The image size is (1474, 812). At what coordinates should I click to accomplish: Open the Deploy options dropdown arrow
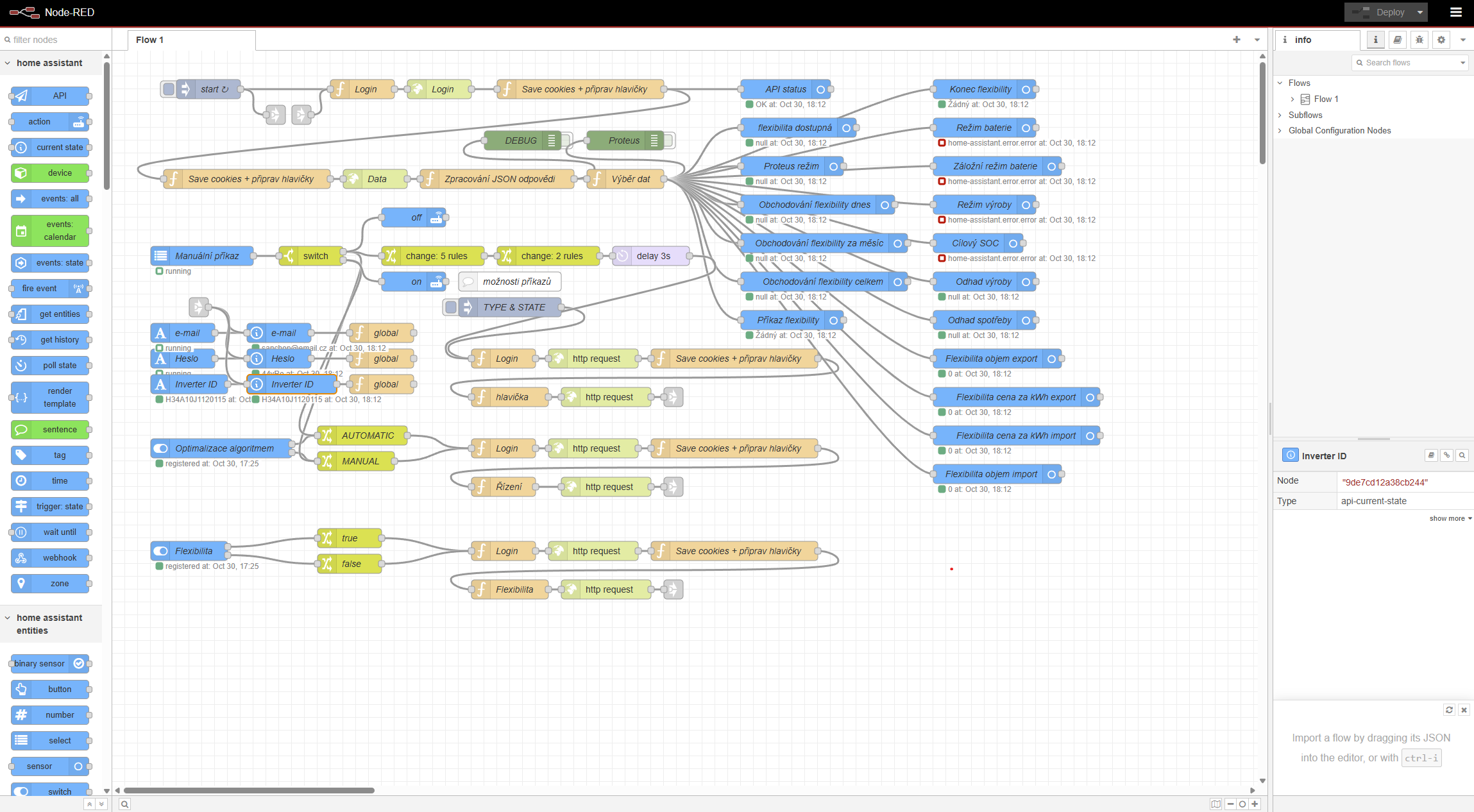tap(1420, 12)
